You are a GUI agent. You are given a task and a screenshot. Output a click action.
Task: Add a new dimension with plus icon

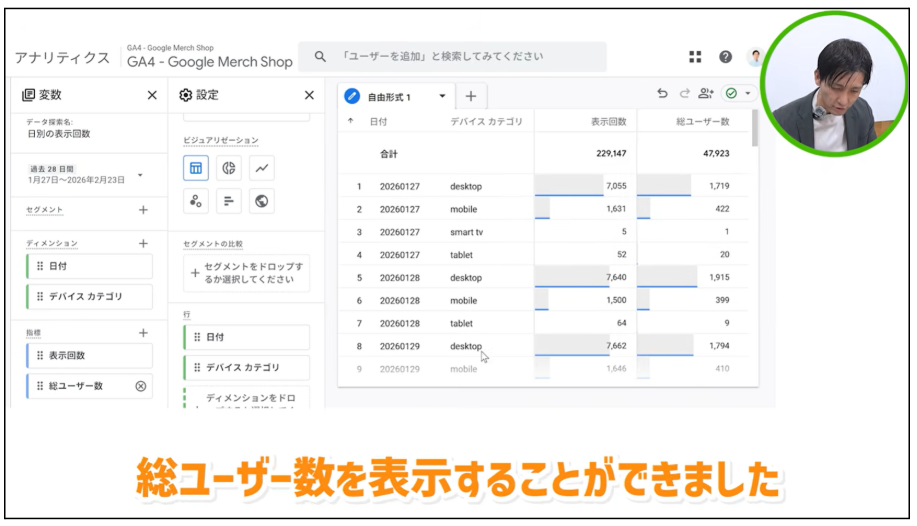(143, 243)
